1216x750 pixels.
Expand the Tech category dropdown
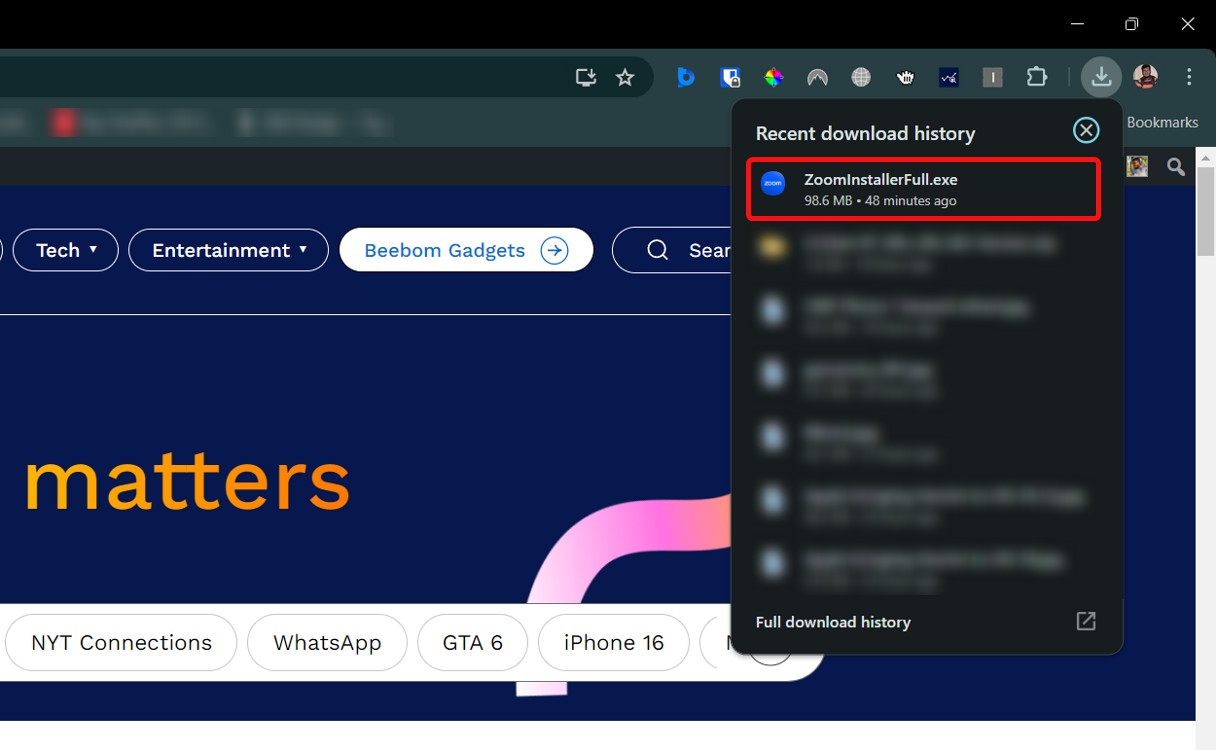click(65, 250)
